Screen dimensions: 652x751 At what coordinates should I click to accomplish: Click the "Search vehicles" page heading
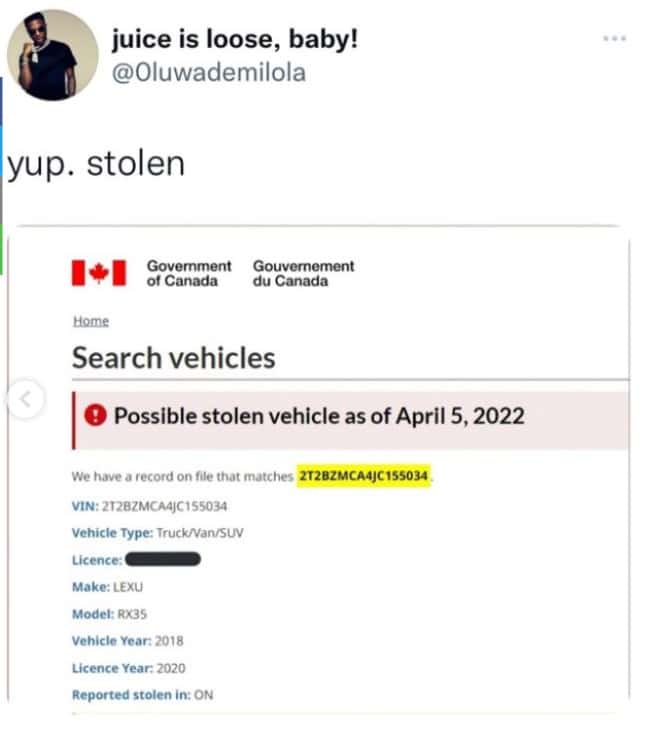pyautogui.click(x=173, y=357)
